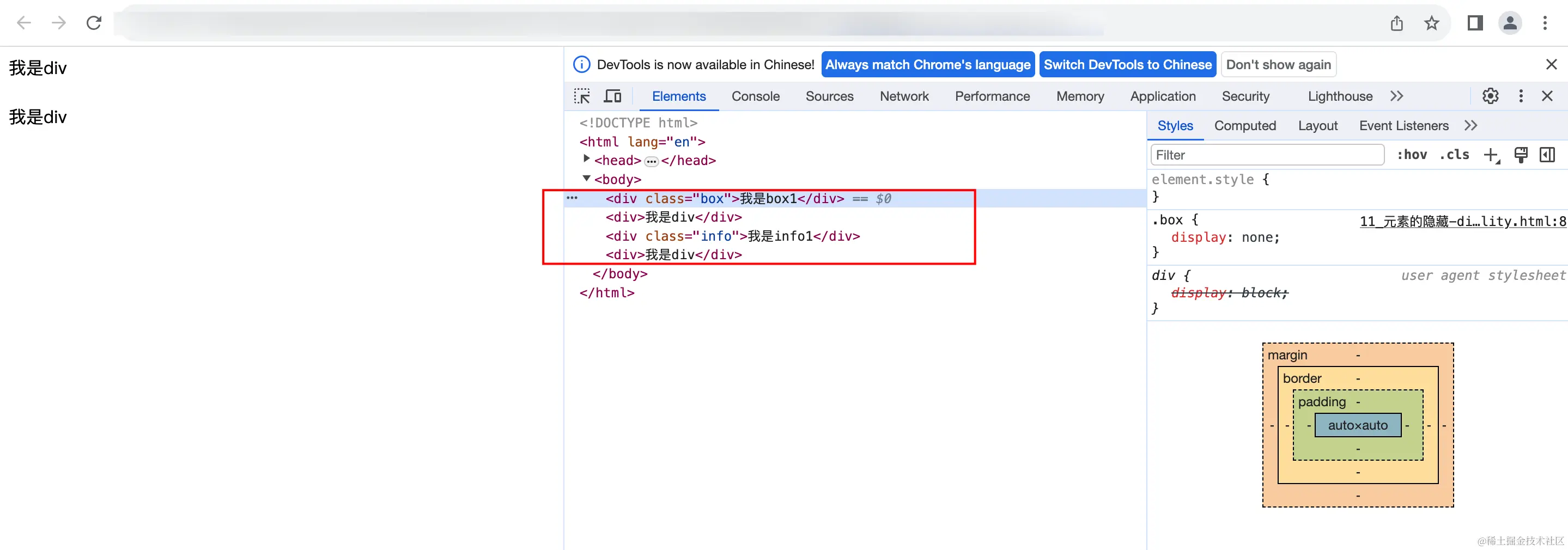Click struck-through display block declaration
1568x550 pixels.
click(1229, 292)
